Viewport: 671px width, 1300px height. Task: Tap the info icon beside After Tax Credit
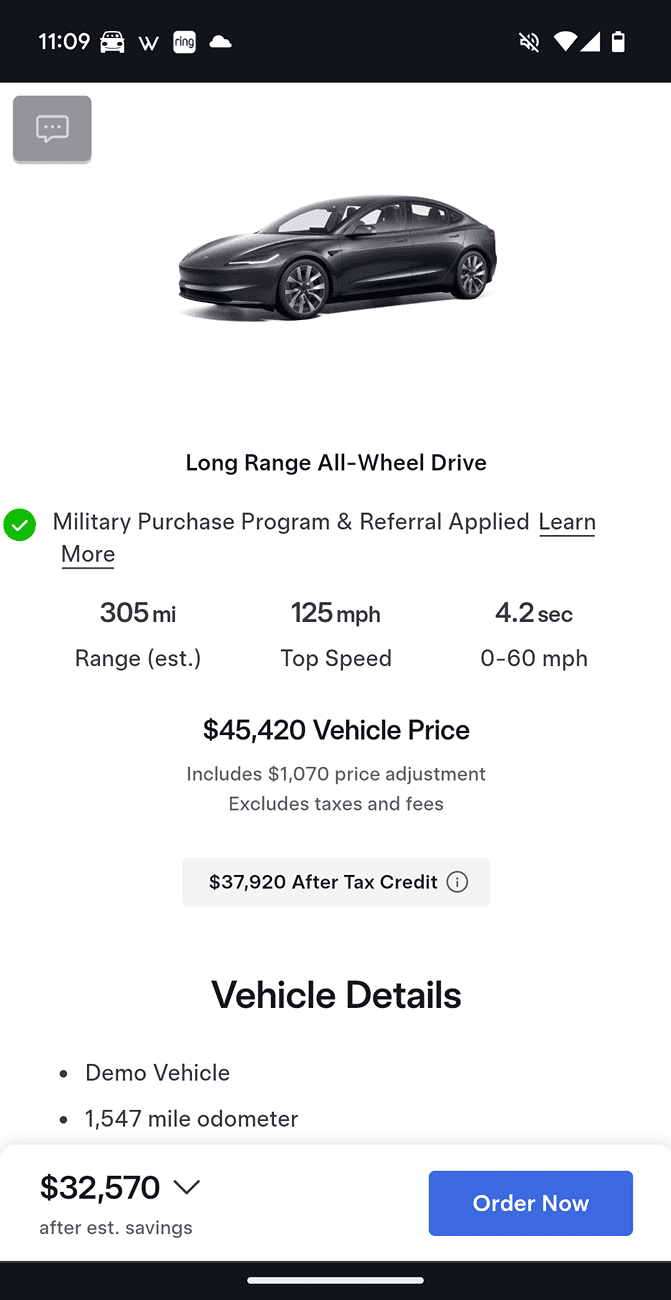coord(457,882)
